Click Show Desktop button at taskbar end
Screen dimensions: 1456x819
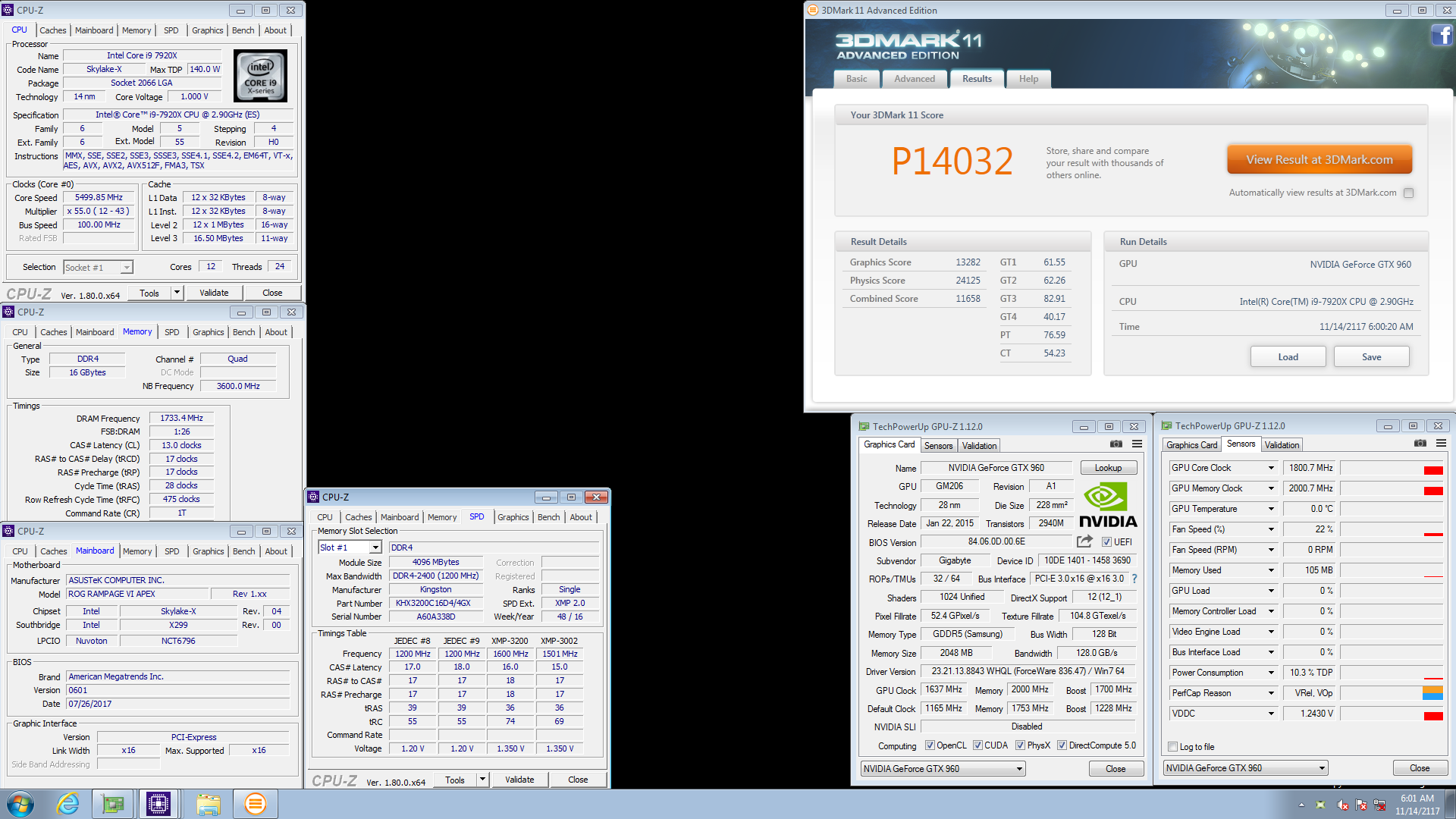point(1451,804)
